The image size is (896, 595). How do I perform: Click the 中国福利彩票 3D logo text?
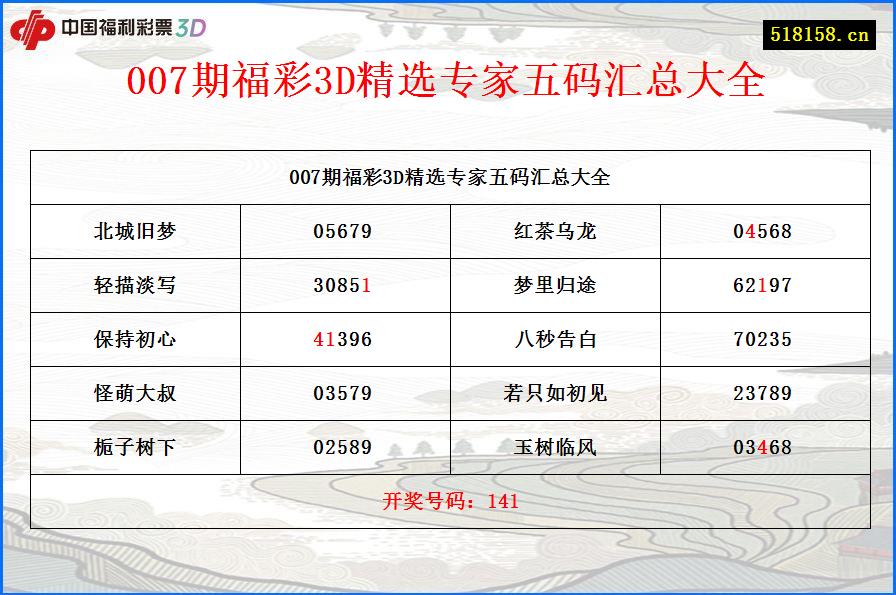pyautogui.click(x=133, y=27)
